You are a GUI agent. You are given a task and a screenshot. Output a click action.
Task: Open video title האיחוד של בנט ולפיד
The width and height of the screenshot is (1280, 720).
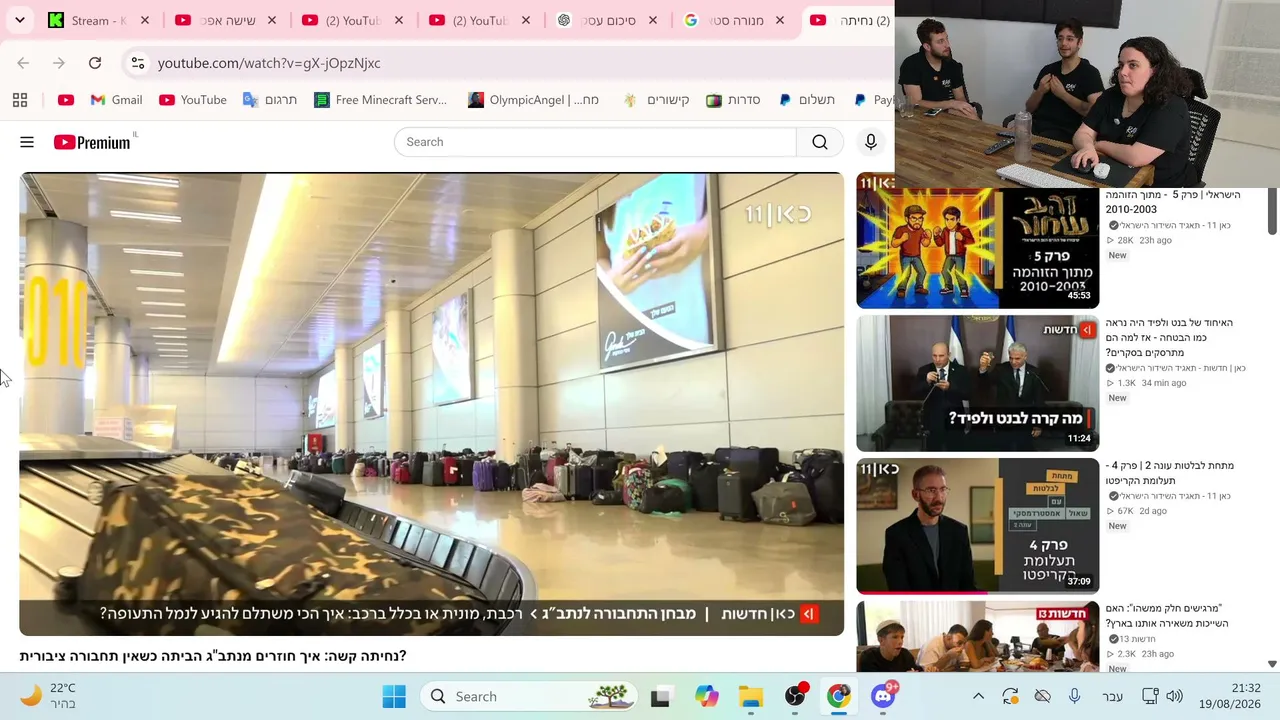(1169, 338)
